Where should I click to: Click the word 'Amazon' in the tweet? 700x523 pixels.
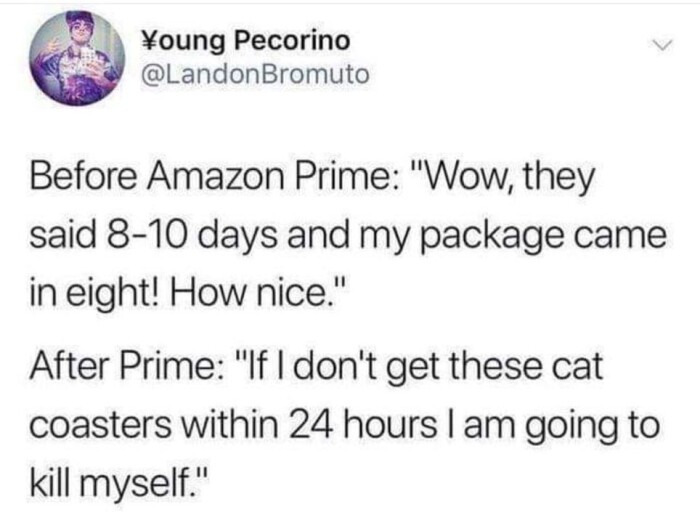point(216,176)
